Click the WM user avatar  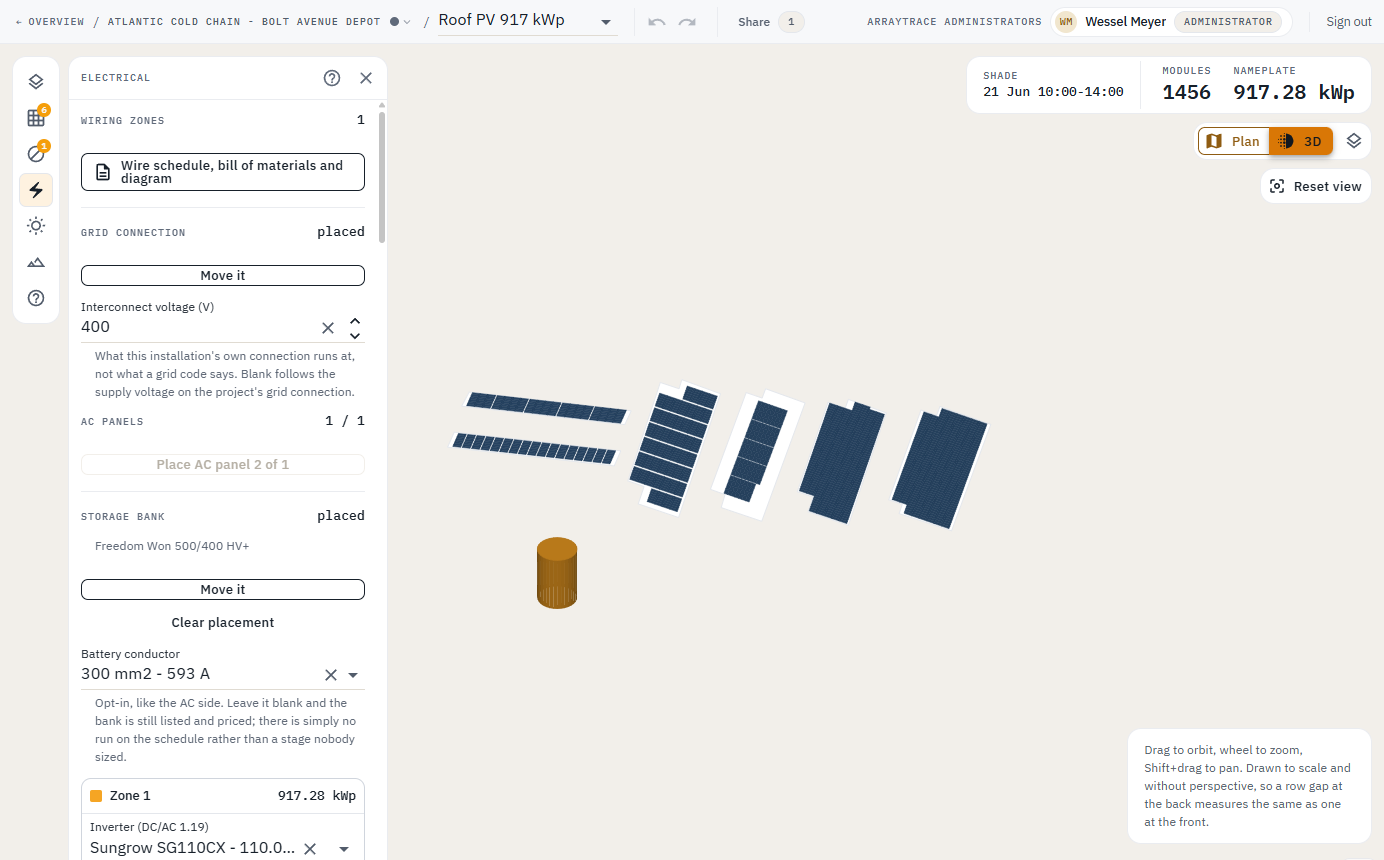1066,22
